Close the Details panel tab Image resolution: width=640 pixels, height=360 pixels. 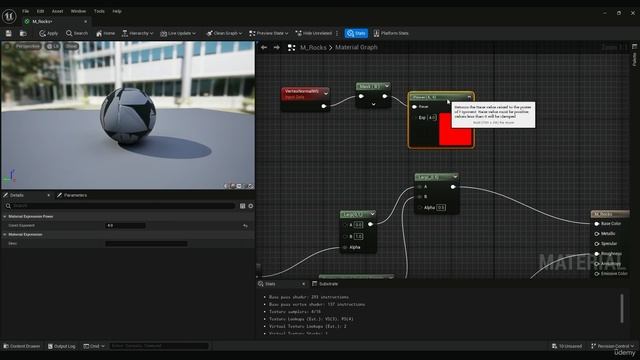(x=49, y=196)
